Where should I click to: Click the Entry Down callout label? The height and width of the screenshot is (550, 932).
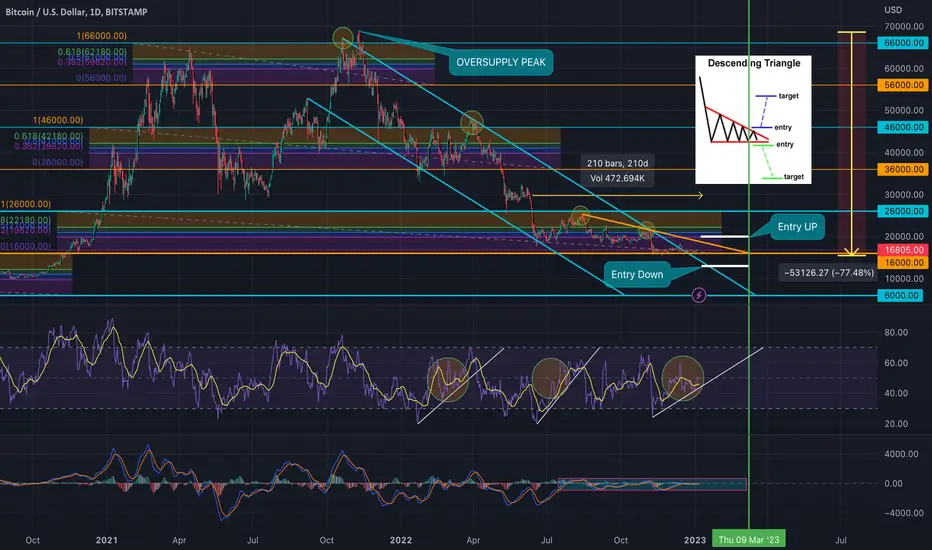637,275
